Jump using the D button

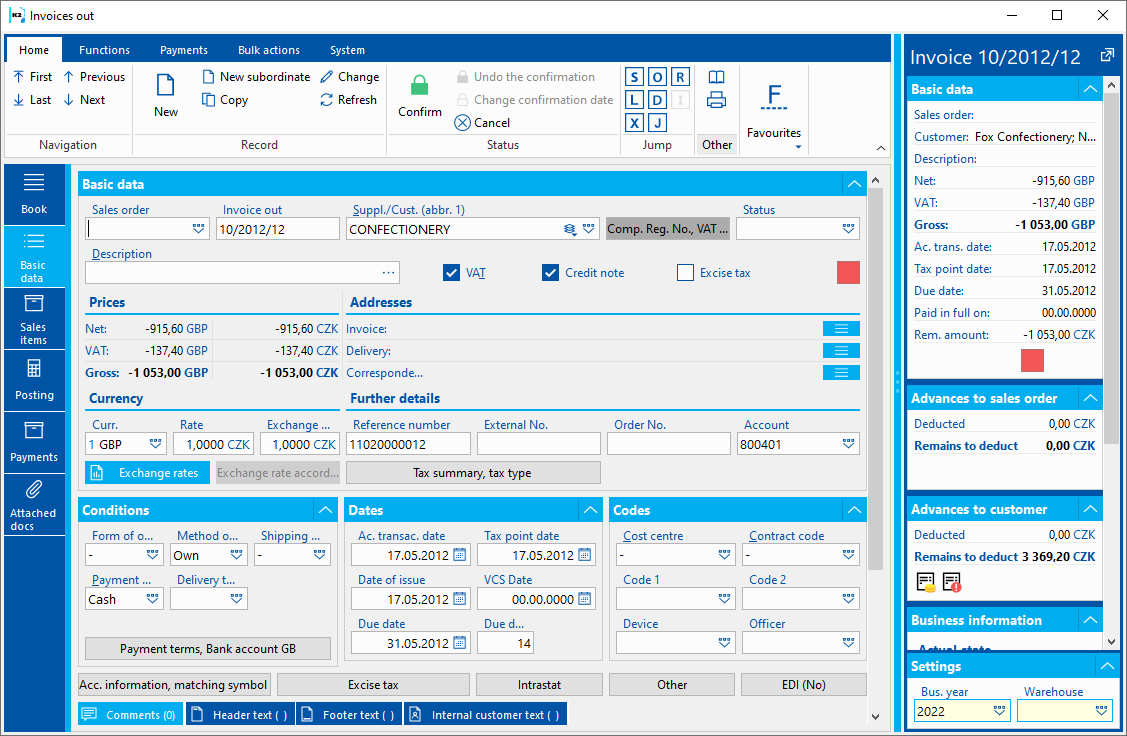pyautogui.click(x=657, y=100)
